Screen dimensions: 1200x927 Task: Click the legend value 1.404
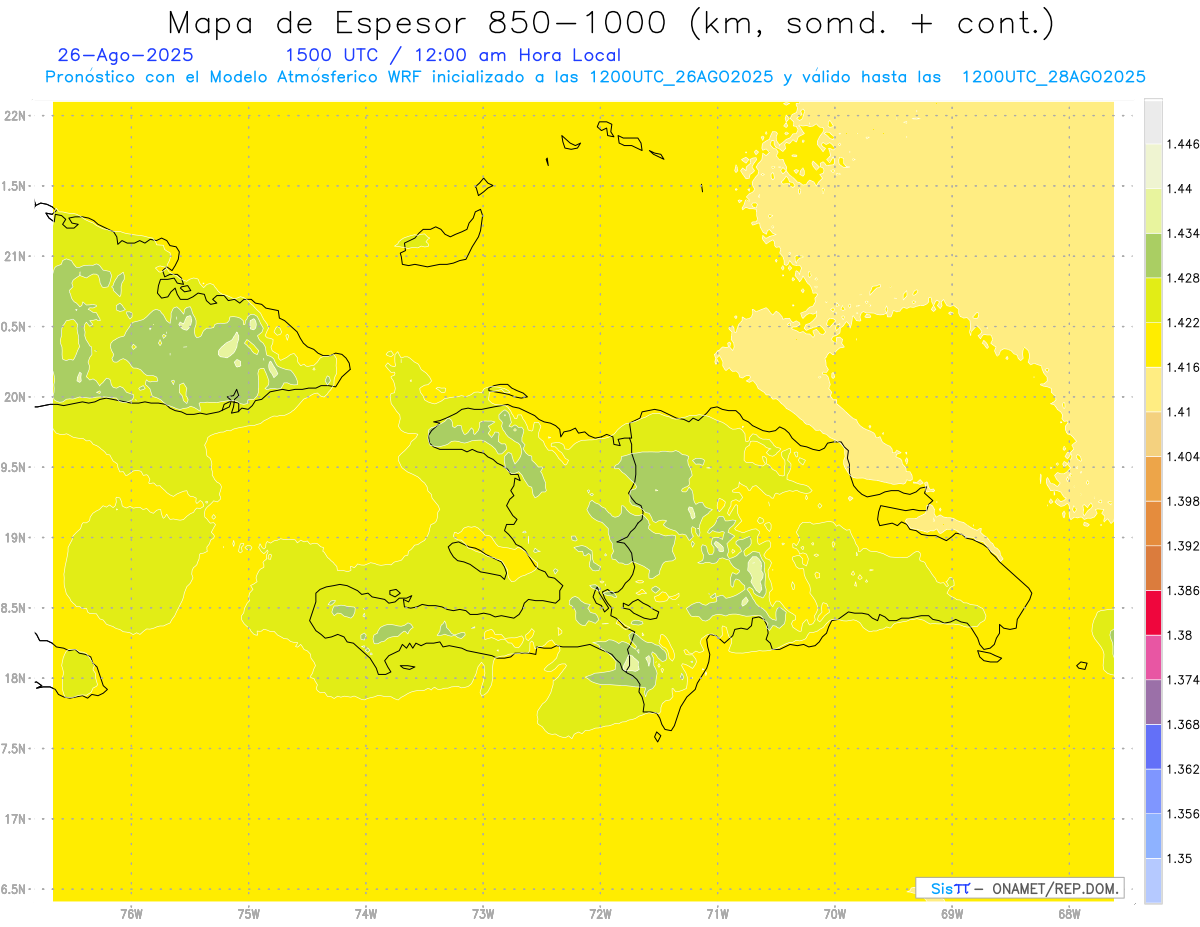1182,456
